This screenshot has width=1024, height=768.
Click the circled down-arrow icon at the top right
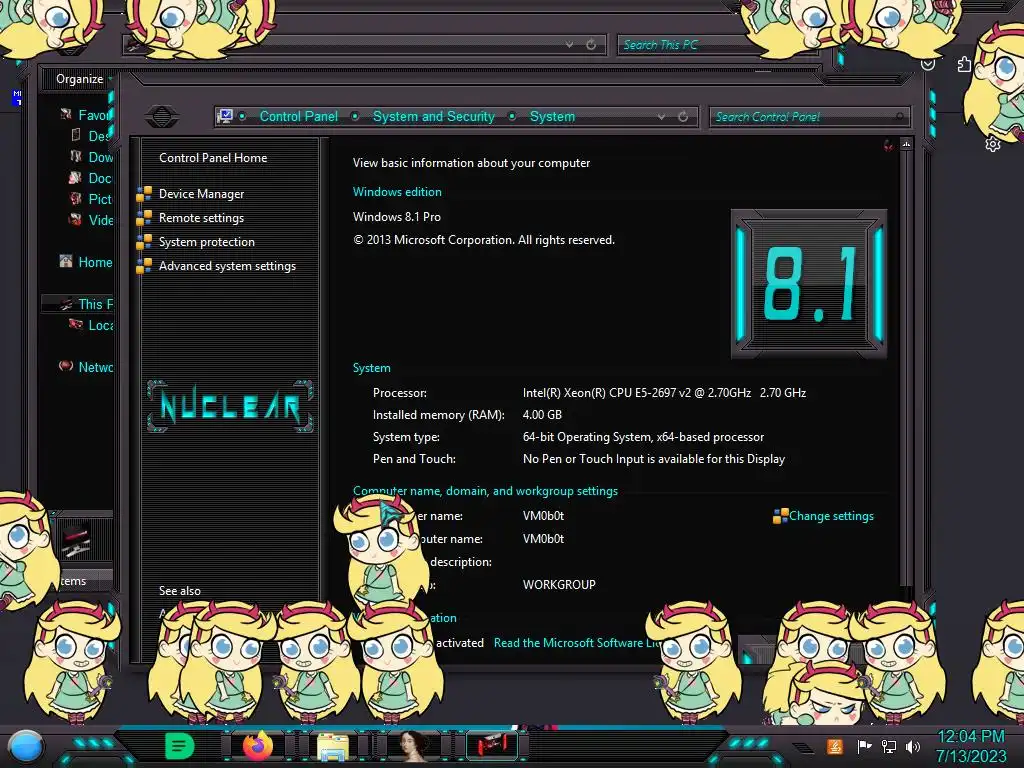(x=928, y=63)
